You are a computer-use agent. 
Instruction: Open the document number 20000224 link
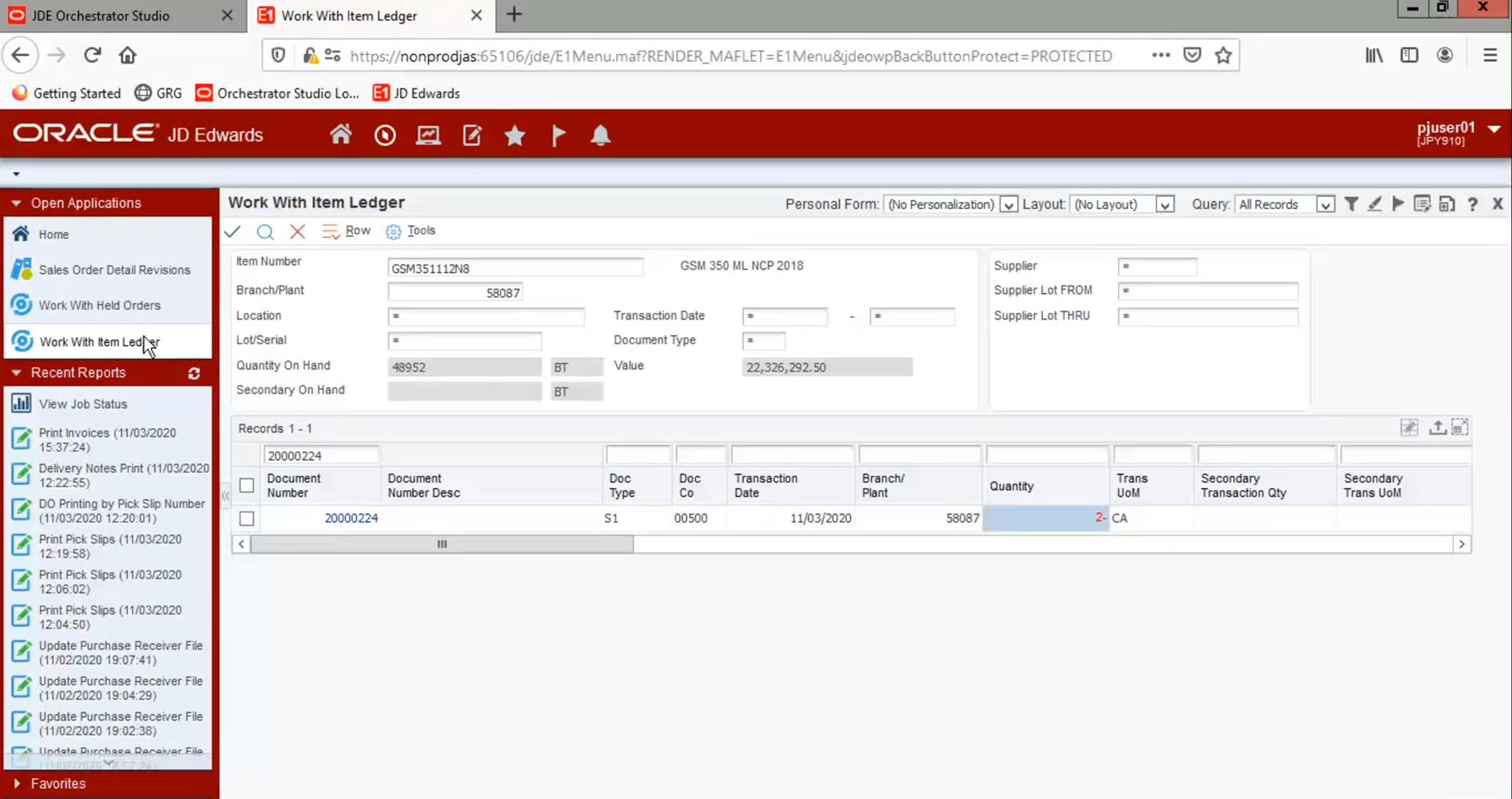pos(351,518)
